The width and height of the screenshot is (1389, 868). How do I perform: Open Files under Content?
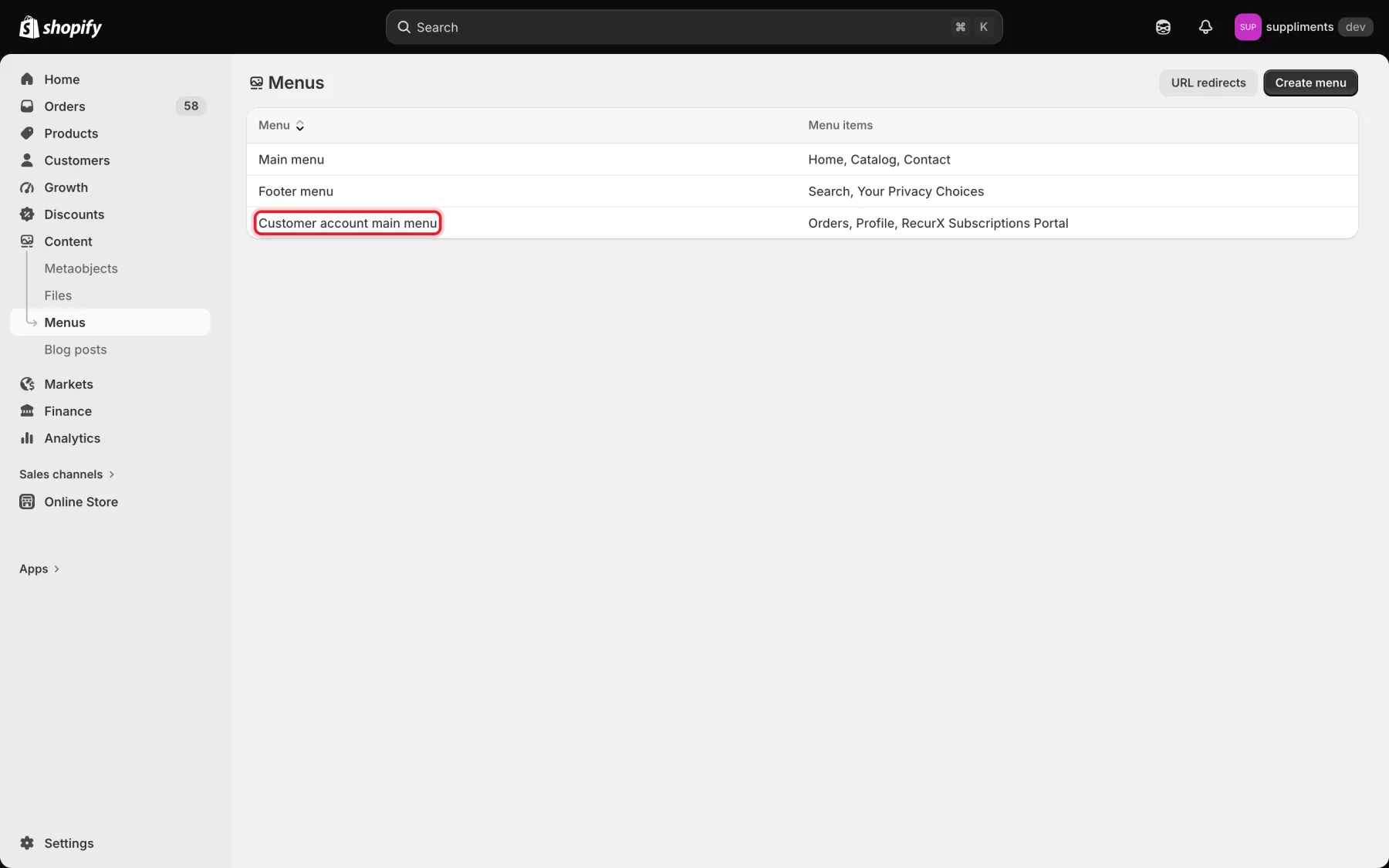pyautogui.click(x=58, y=296)
